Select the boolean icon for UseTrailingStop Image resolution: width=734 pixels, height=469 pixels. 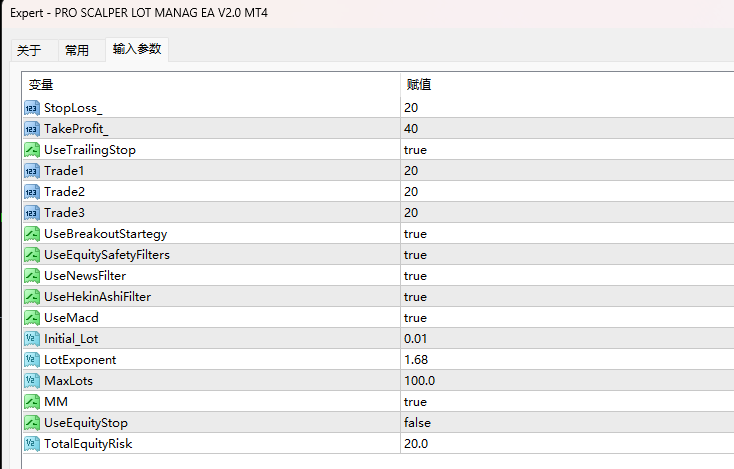[32, 150]
